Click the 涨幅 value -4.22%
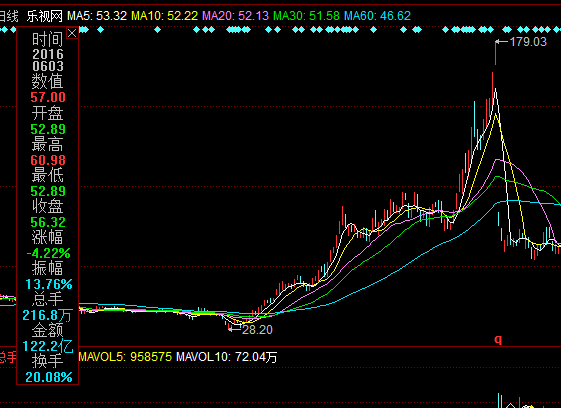This screenshot has height=408, width=561. [x=48, y=253]
